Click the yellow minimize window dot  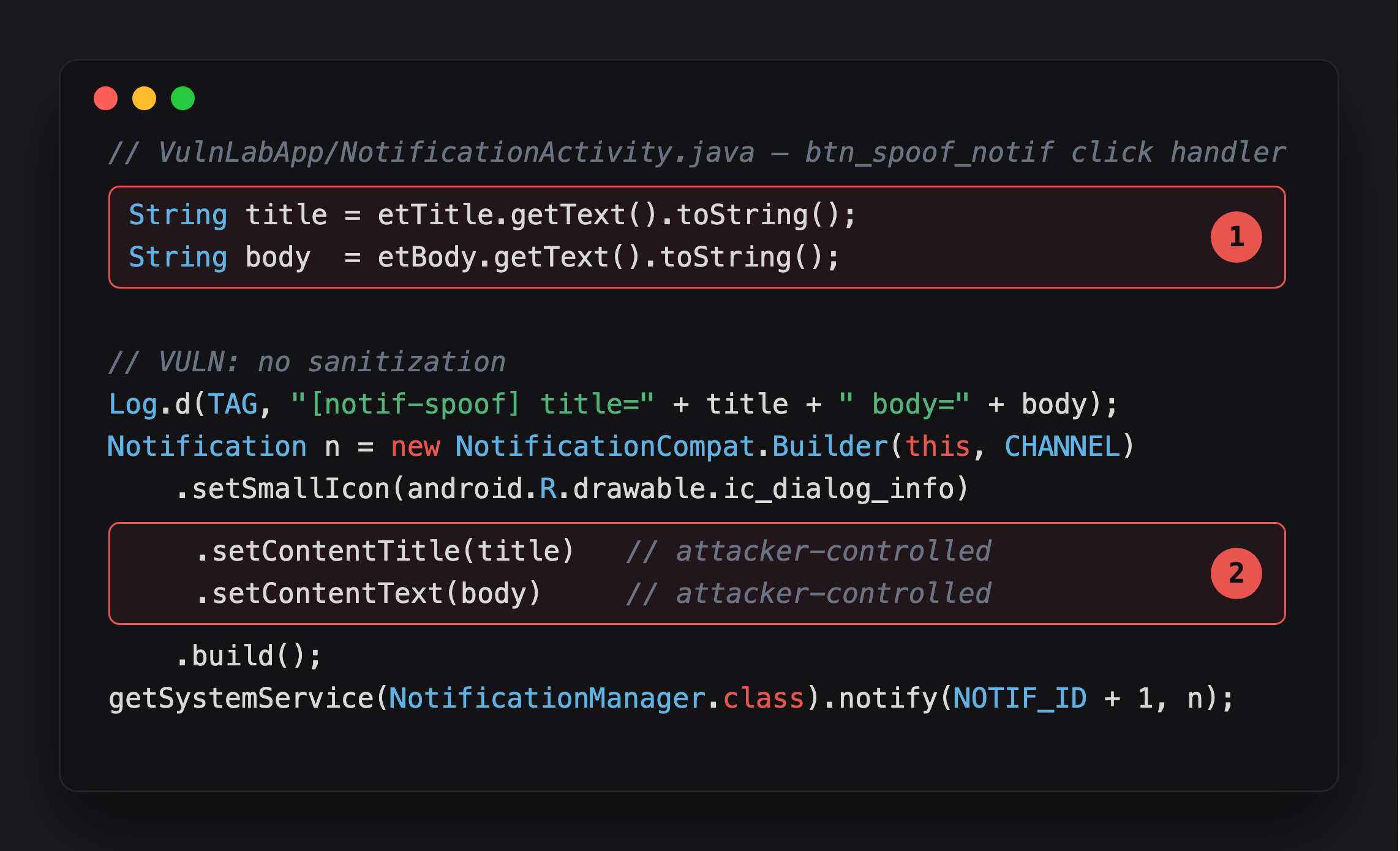tap(144, 99)
